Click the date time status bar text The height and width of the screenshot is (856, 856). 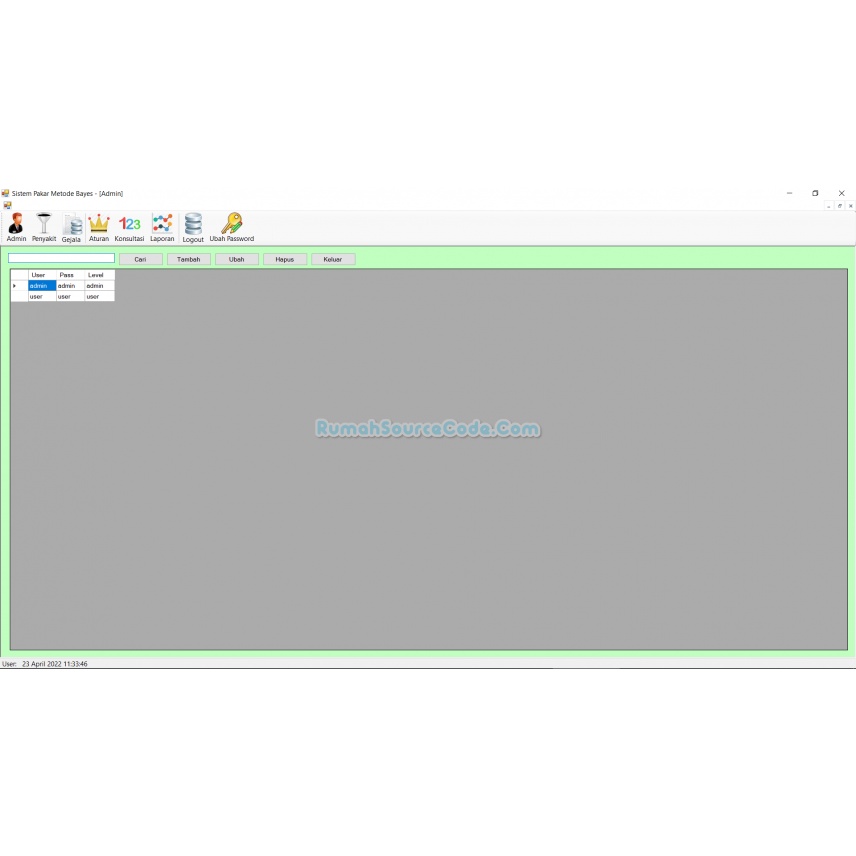[55, 664]
